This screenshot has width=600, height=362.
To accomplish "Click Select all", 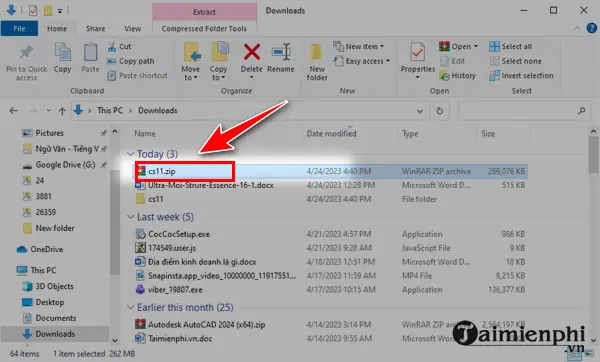I will pyautogui.click(x=510, y=47).
